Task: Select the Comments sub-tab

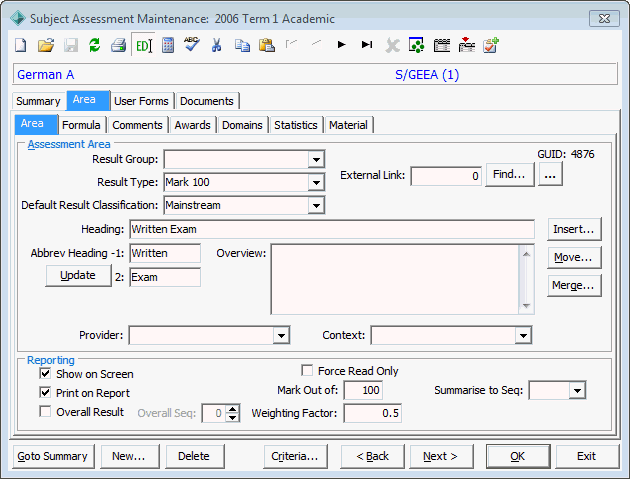Action: click(x=137, y=125)
